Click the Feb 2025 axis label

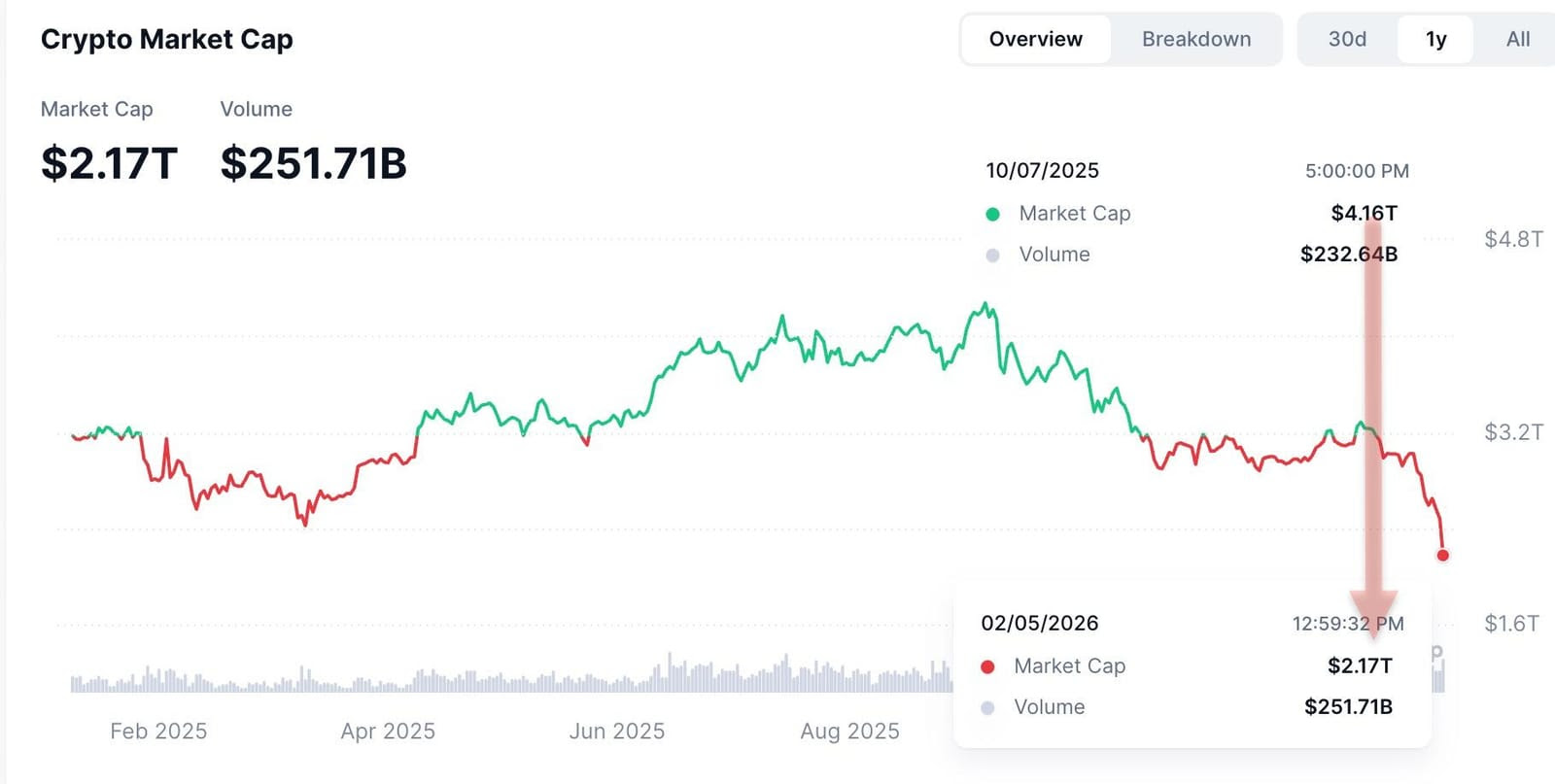(x=158, y=731)
